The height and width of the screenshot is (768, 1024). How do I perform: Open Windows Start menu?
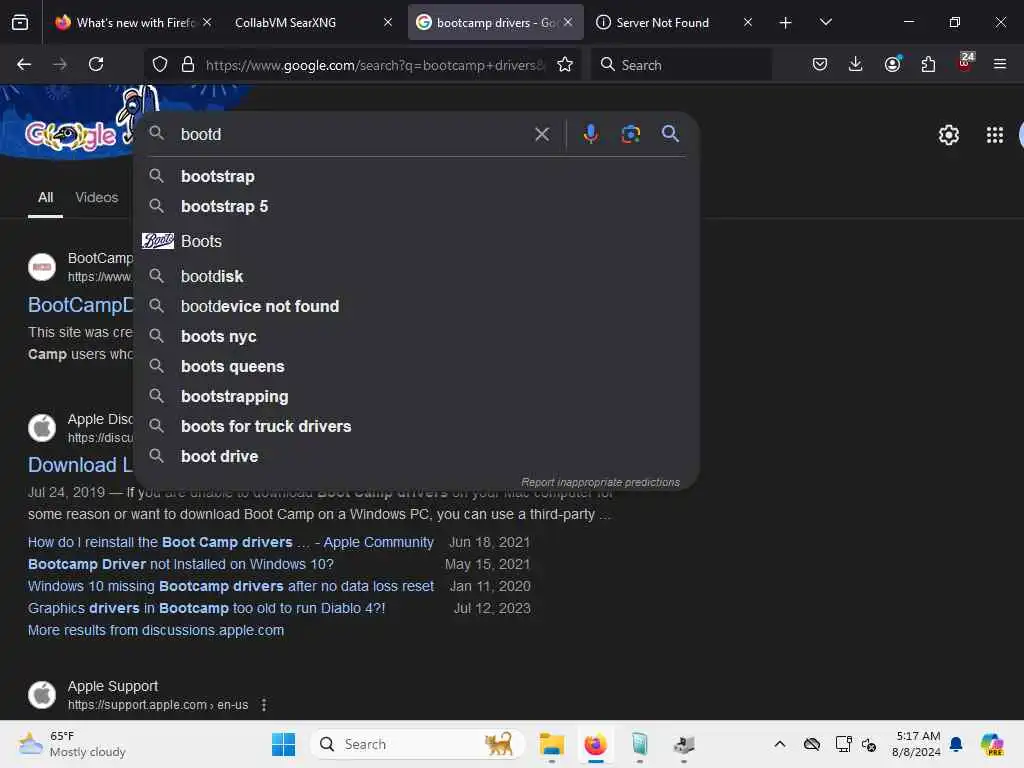click(x=283, y=744)
